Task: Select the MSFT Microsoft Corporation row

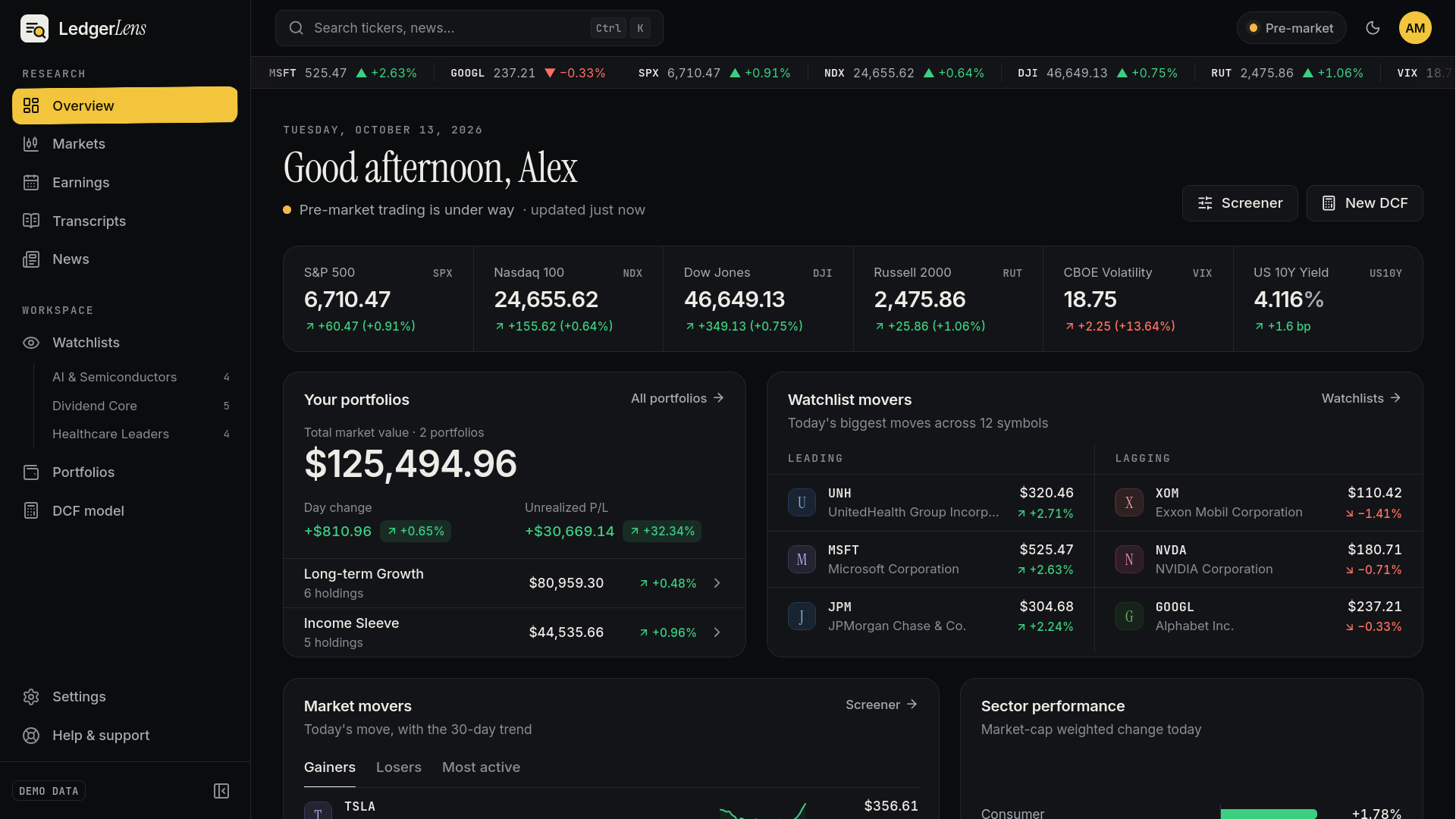Action: coord(930,560)
